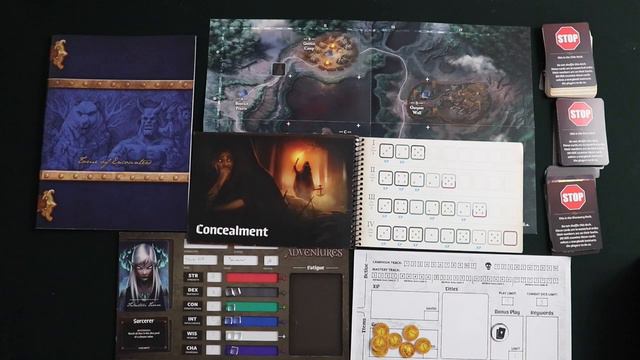Click the red STR track bar
Viewport: 640px width, 360px height.
[252, 278]
